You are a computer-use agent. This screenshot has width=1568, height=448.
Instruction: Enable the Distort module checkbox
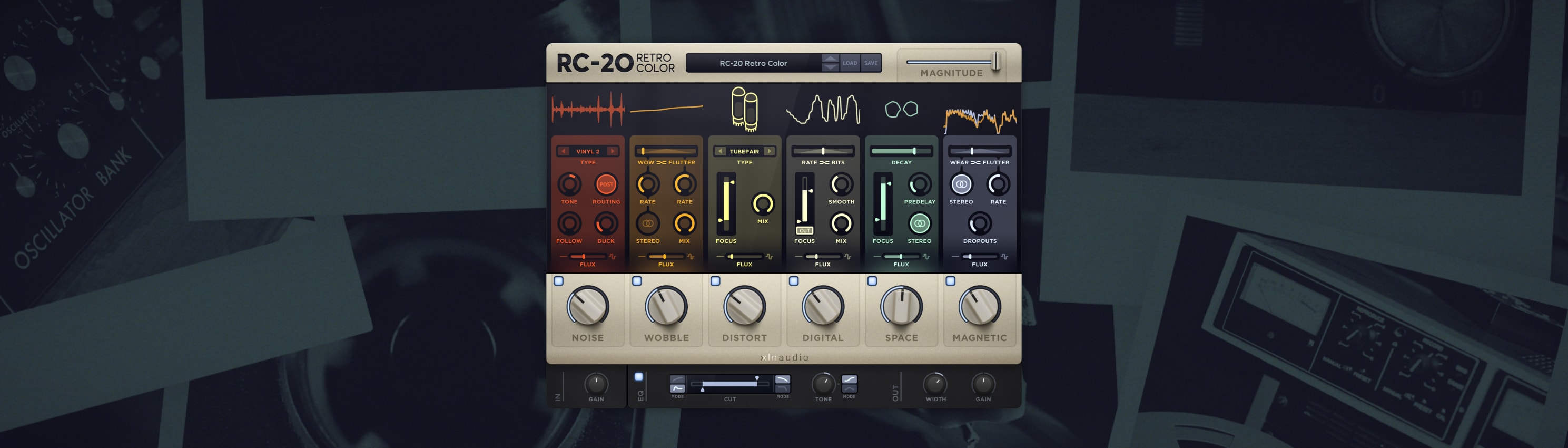coord(716,281)
